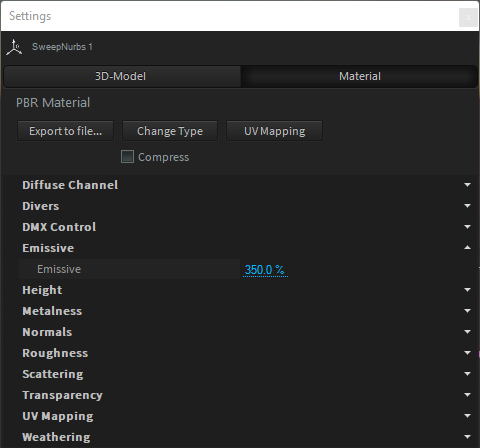Enable the Compress checkbox

click(127, 157)
